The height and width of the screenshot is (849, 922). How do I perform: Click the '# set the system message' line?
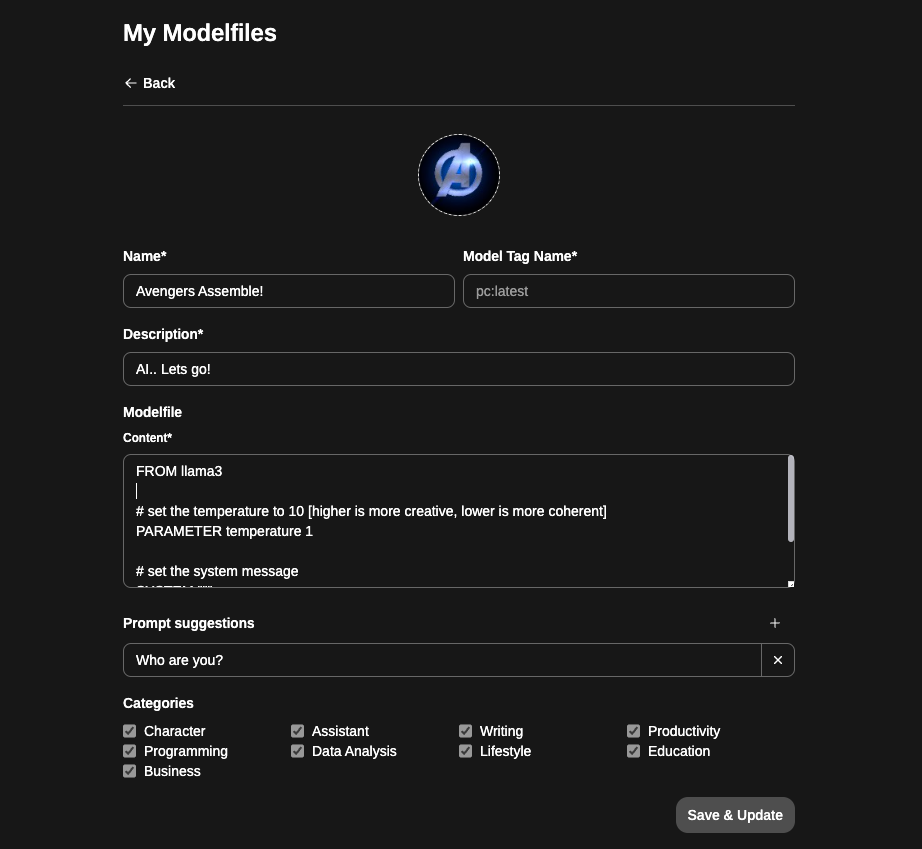[217, 571]
